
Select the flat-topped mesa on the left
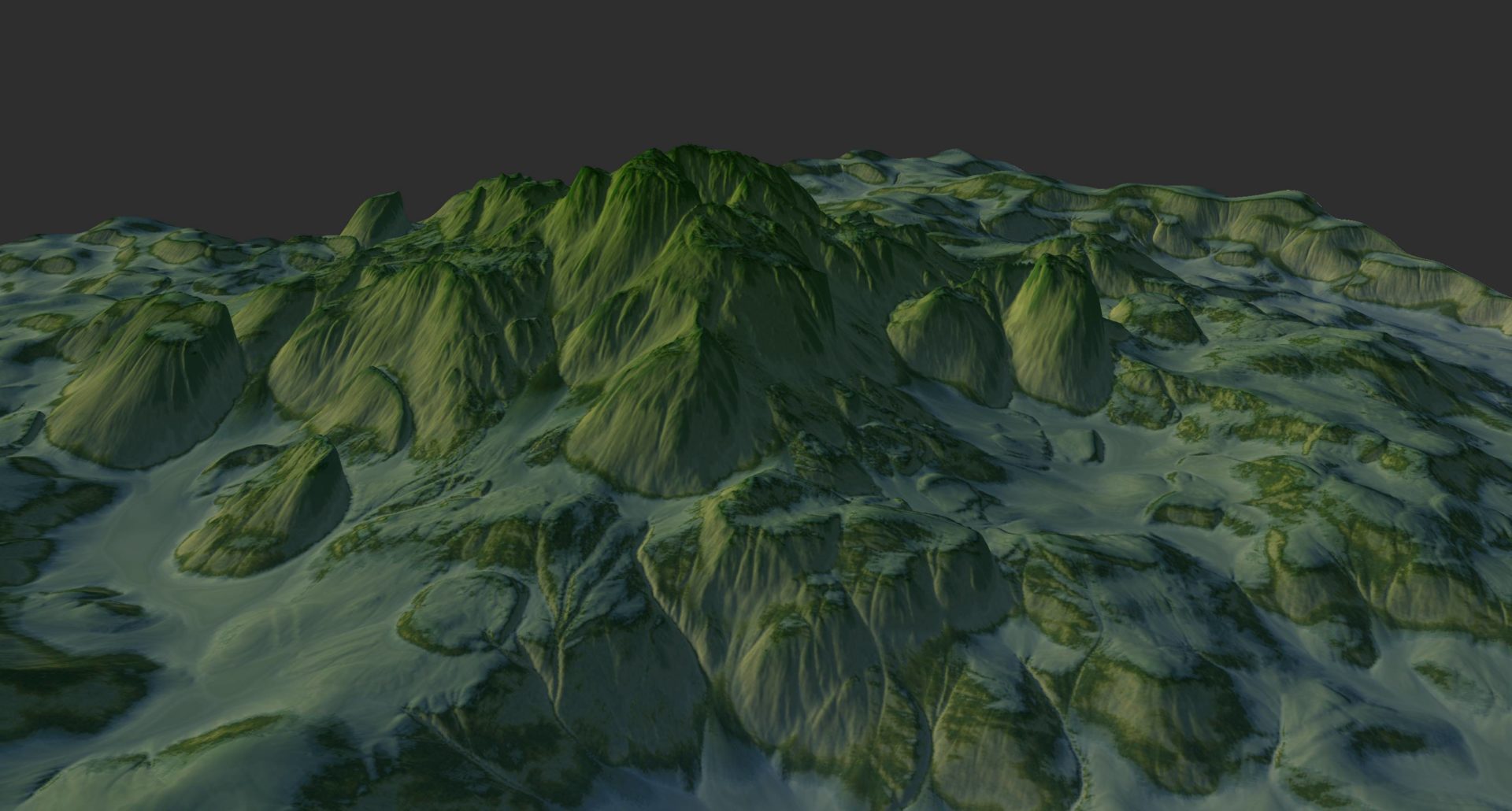(x=150, y=378)
